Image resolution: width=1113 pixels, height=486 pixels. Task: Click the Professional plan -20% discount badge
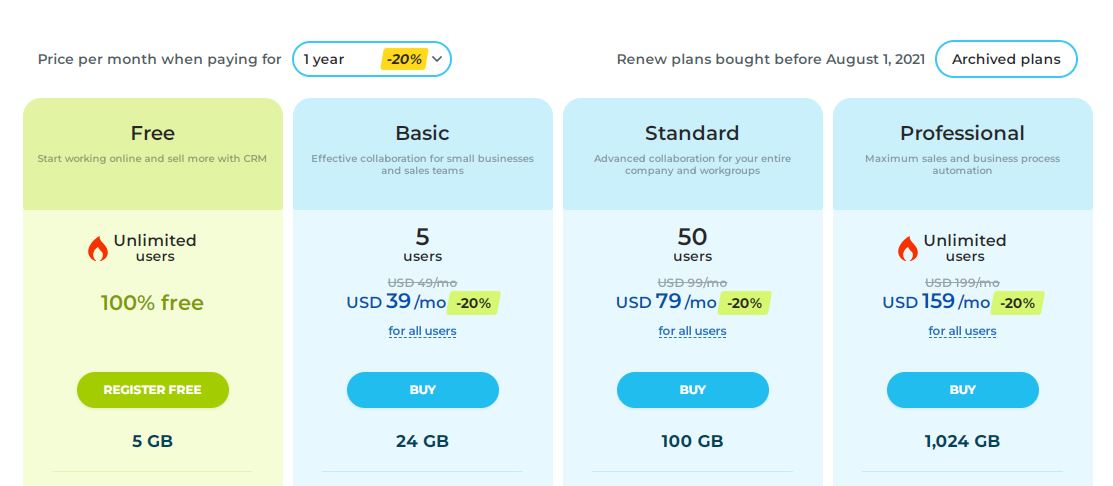(1017, 303)
